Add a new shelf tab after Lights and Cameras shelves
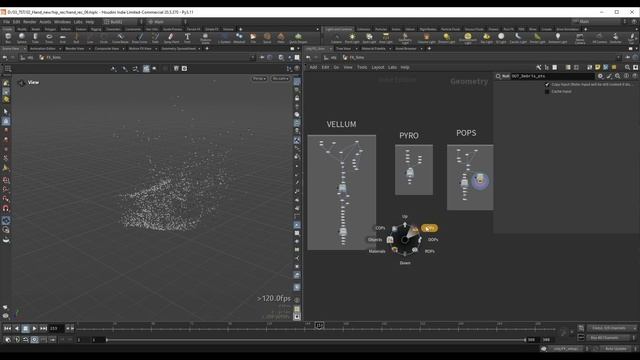 tap(585, 29)
